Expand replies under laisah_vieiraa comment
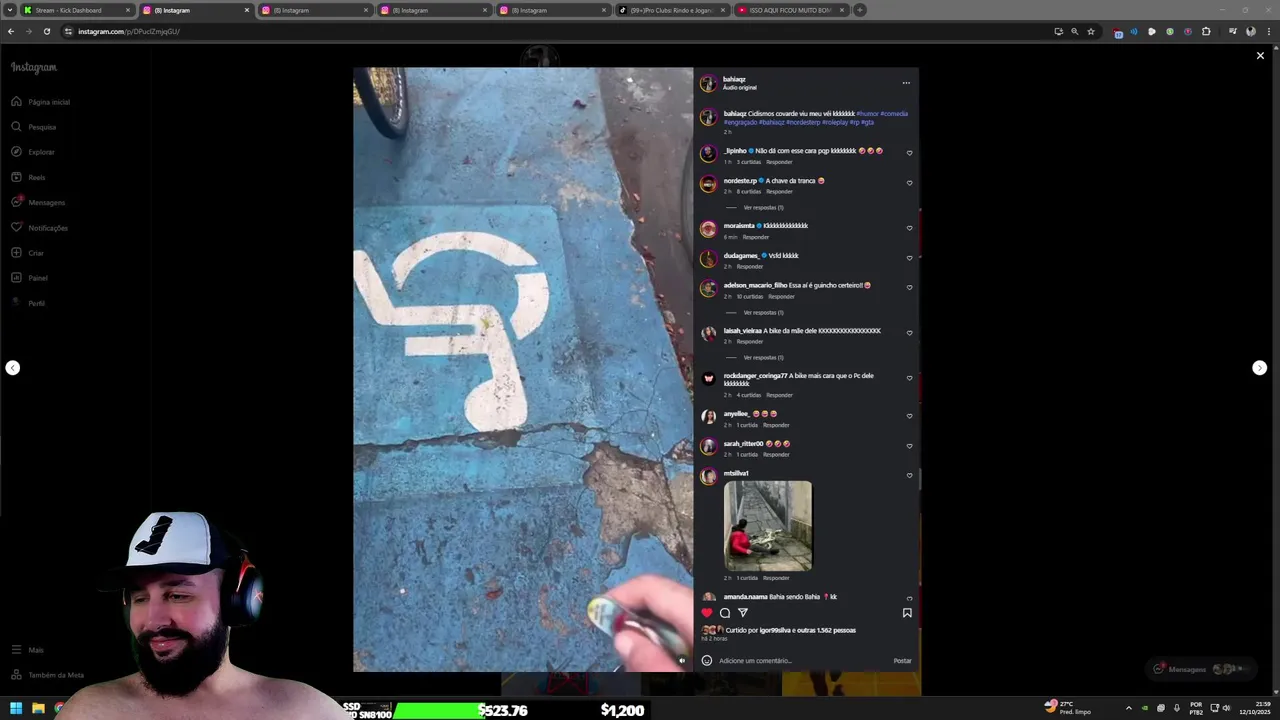 click(764, 358)
